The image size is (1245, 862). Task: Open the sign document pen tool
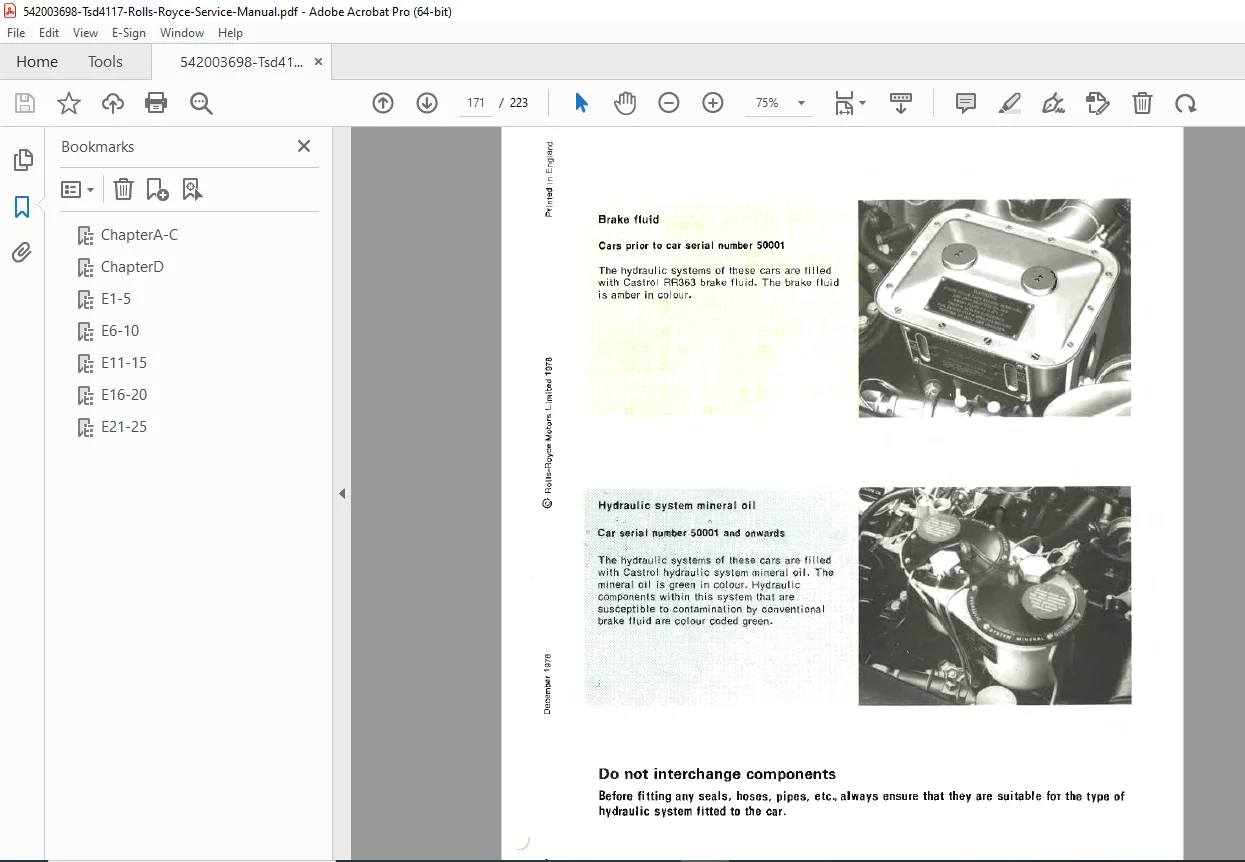[1053, 103]
